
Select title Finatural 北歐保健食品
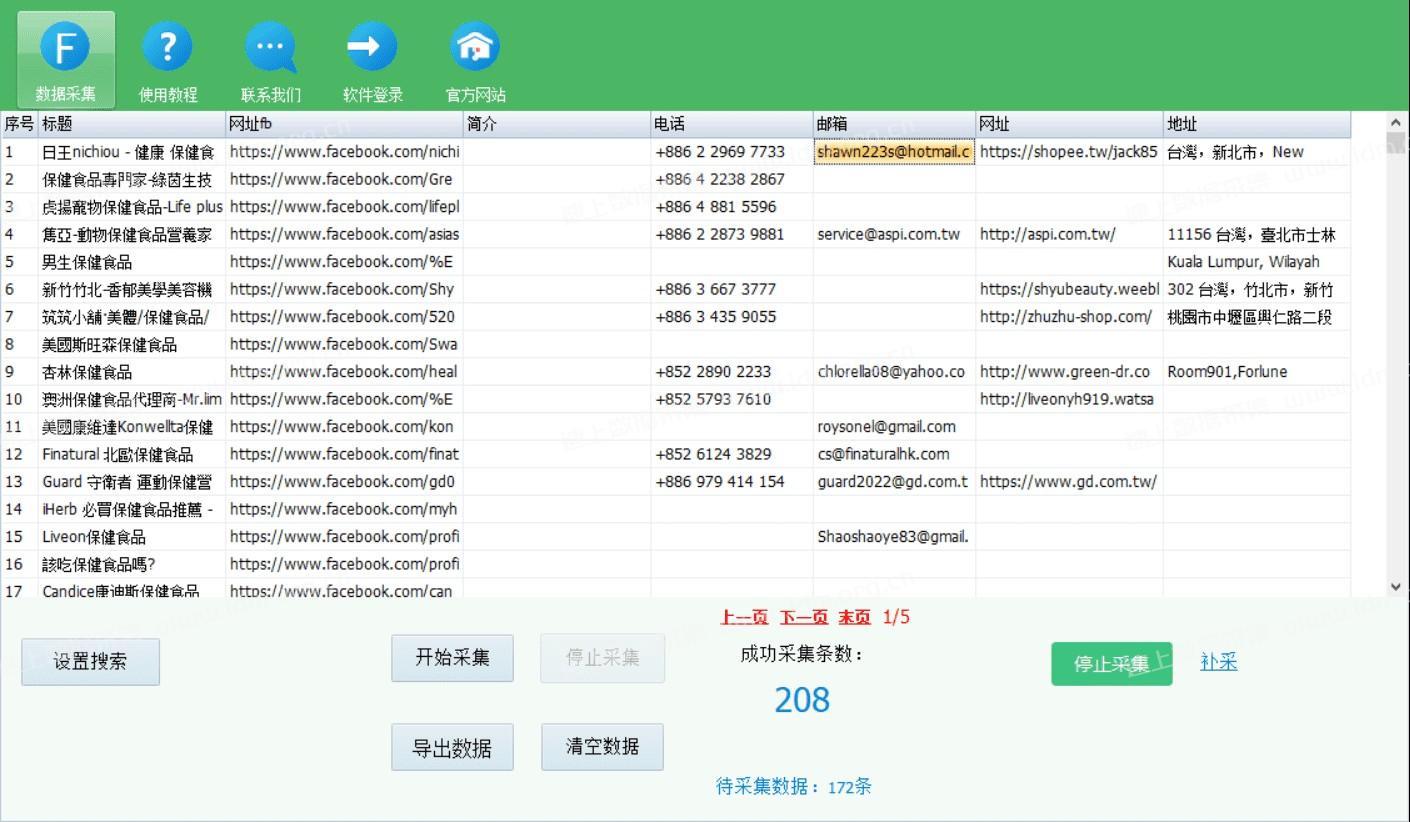coord(131,454)
